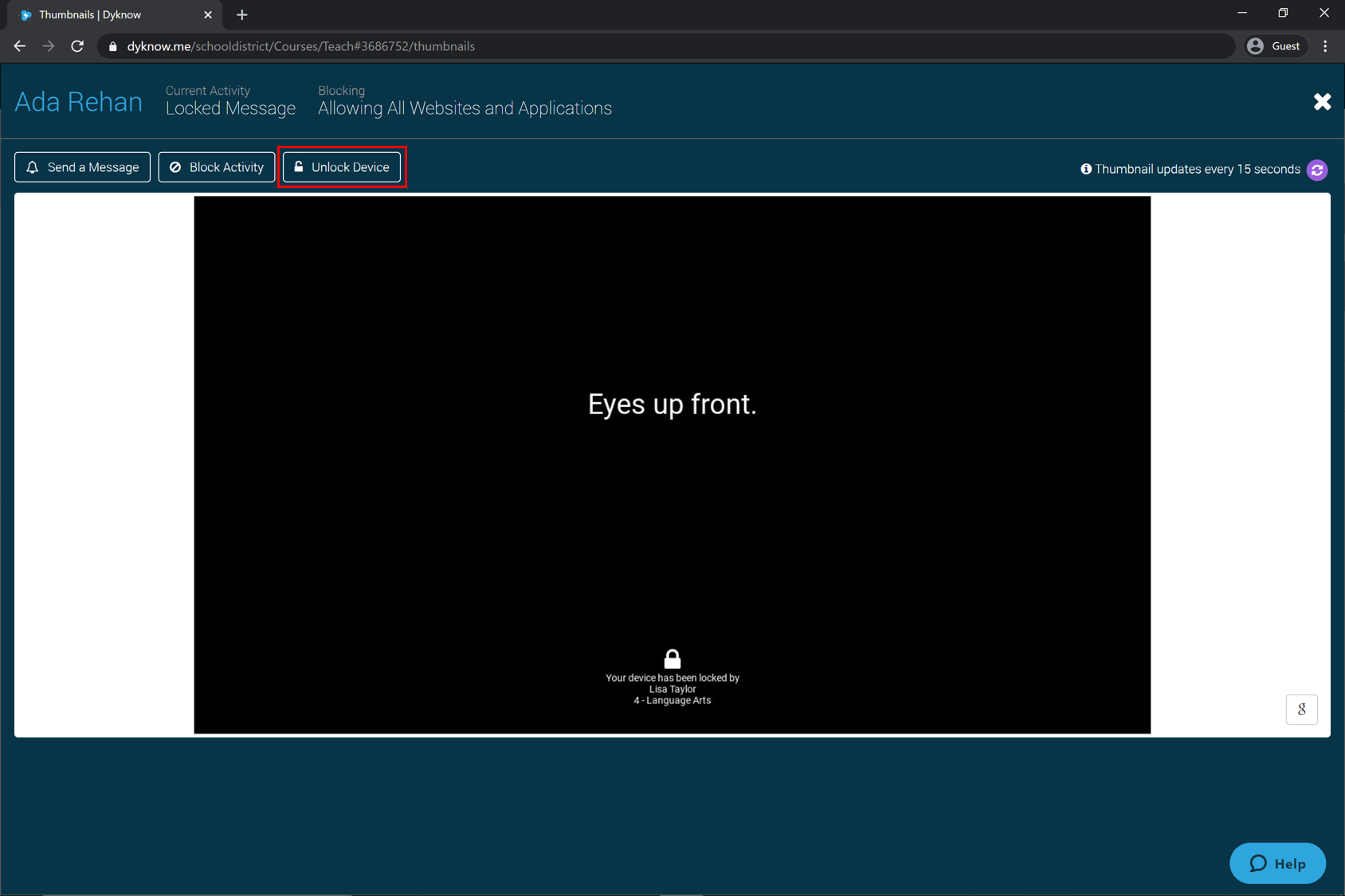Image resolution: width=1345 pixels, height=896 pixels.
Task: Click the address bar URL field
Action: (666, 46)
